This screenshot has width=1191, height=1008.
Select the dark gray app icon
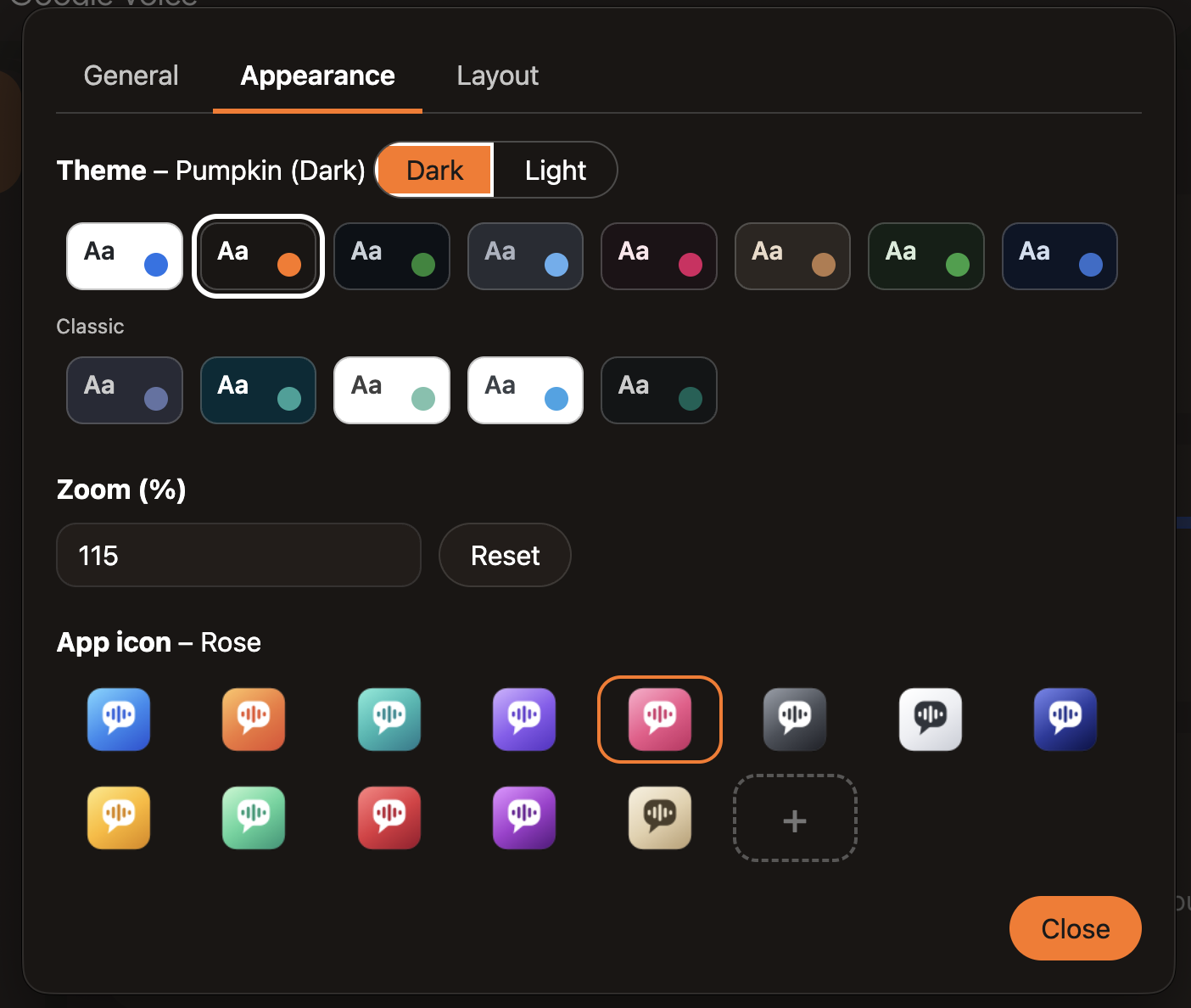(795, 720)
